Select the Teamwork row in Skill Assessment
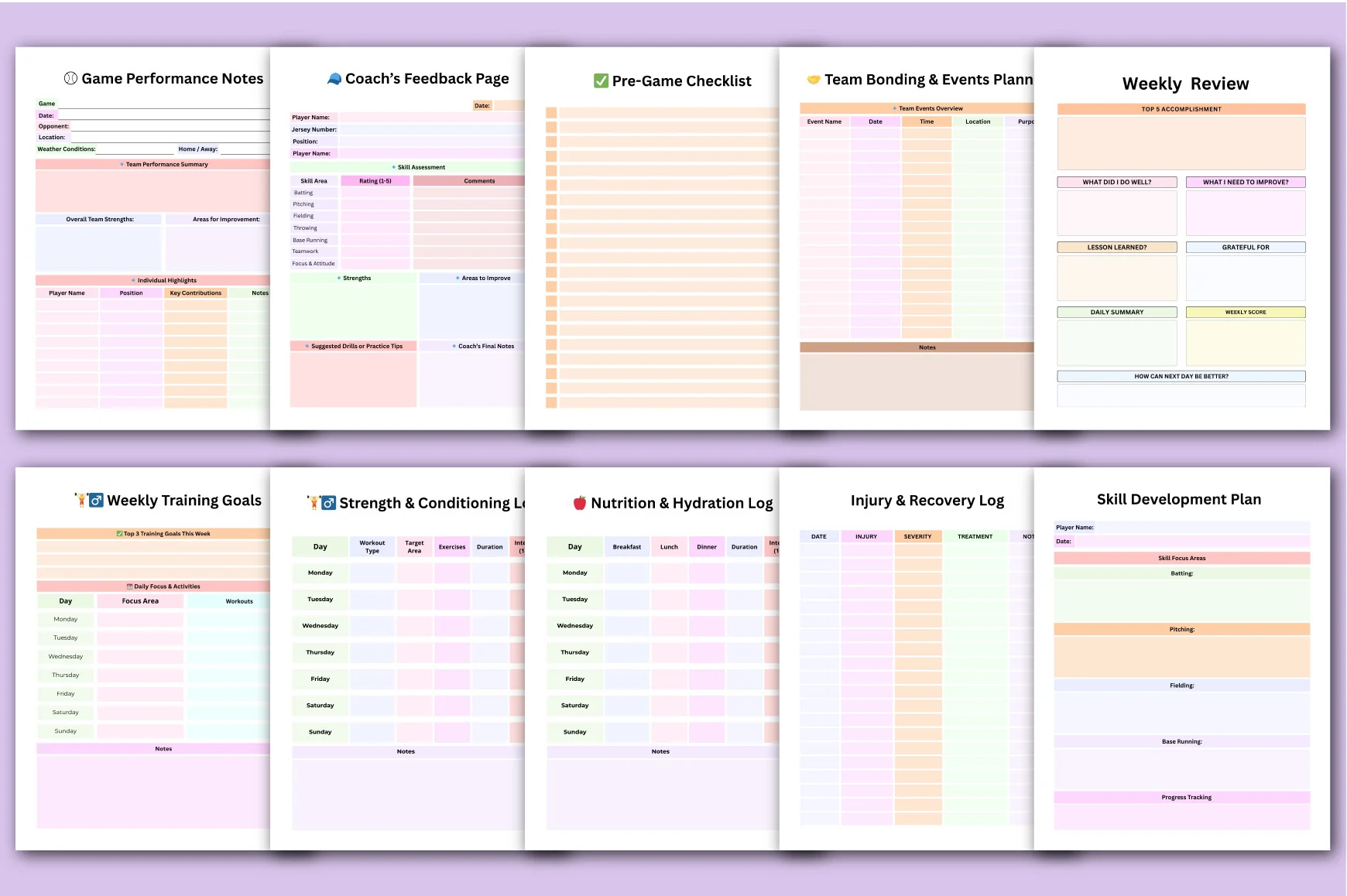This screenshot has width=1347, height=896. [407, 251]
